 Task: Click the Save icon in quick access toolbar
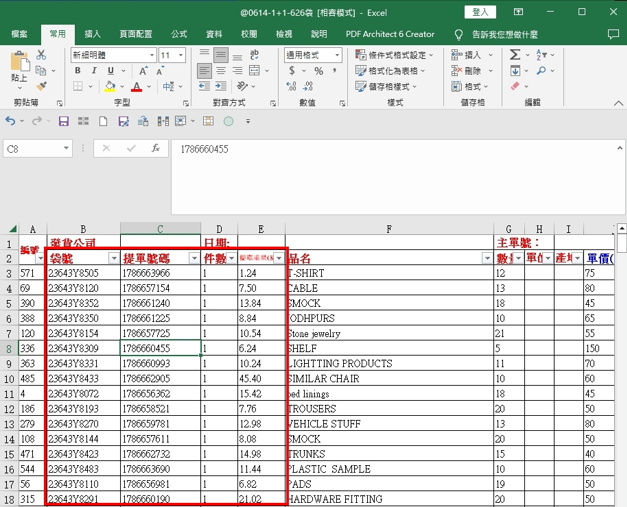(63, 121)
